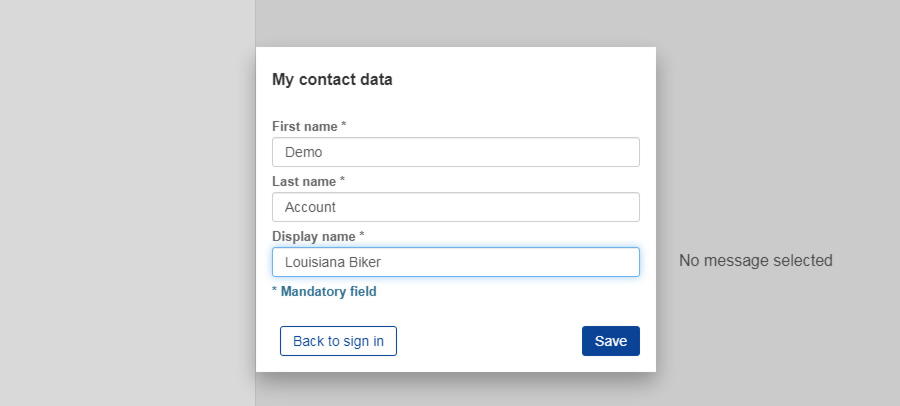Screen dimensions: 900x406
Task: Click the First name input field
Action: (455, 152)
